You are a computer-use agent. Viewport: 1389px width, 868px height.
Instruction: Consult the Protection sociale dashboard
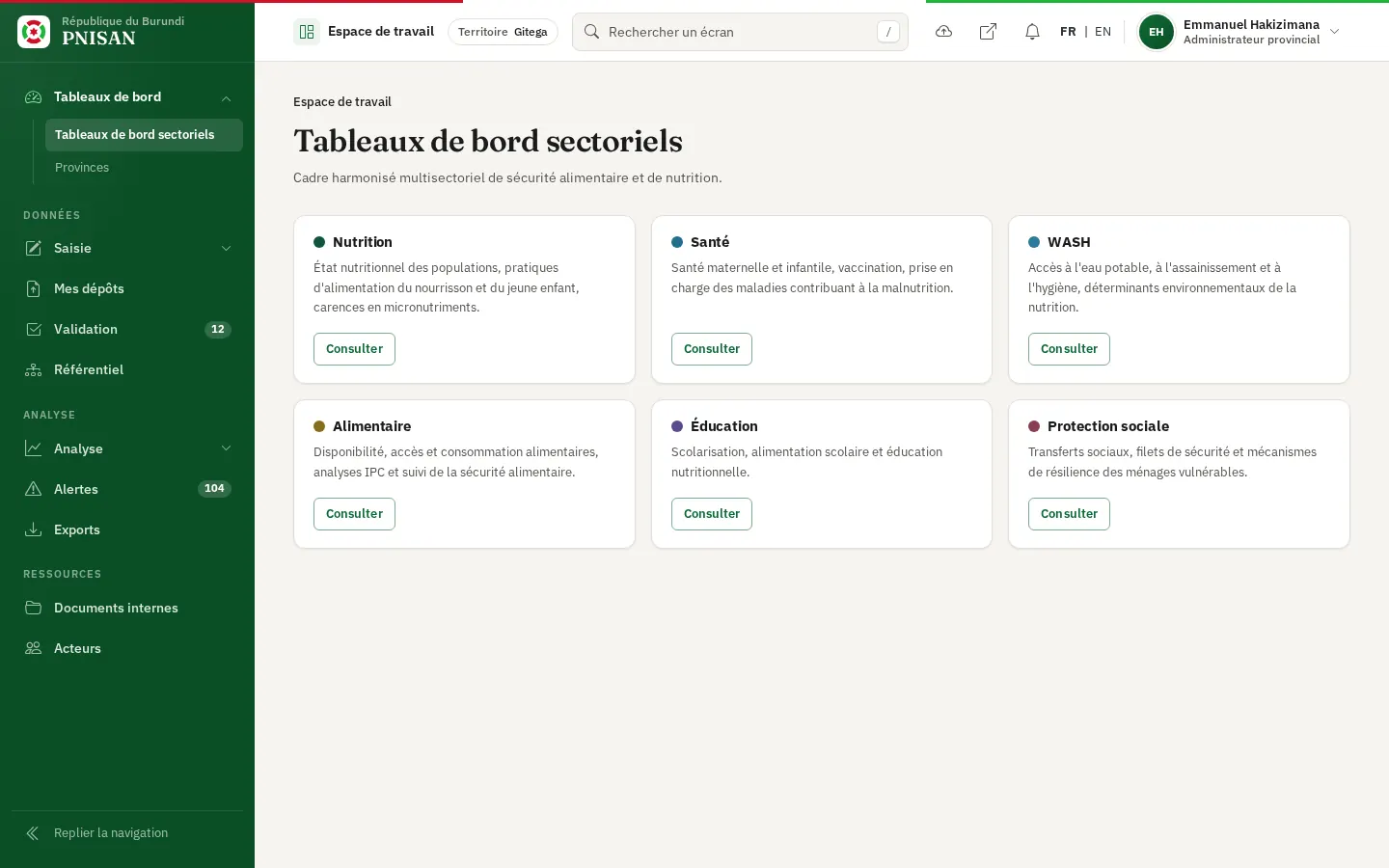click(x=1069, y=514)
